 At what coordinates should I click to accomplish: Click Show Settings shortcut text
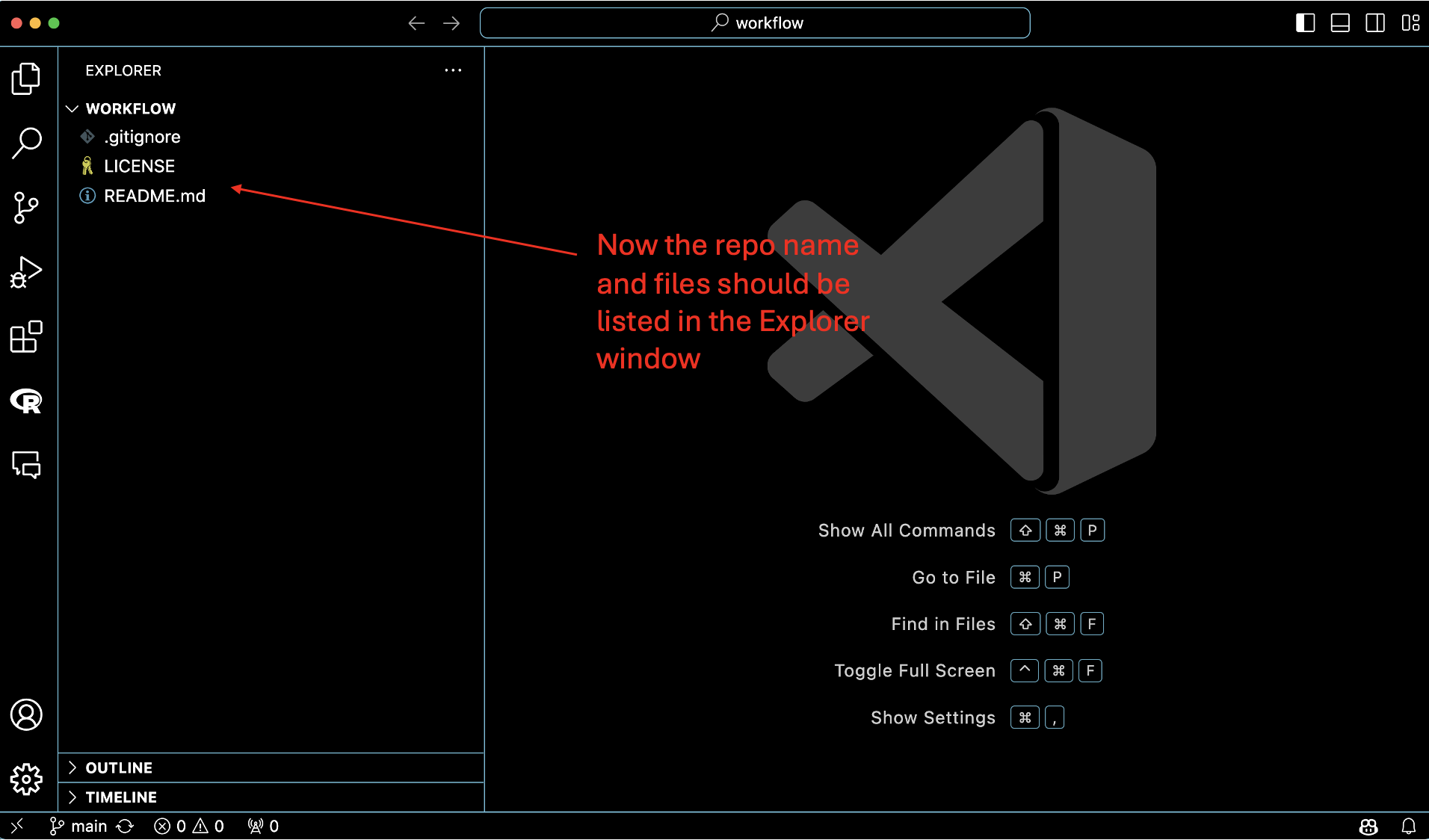(x=933, y=718)
